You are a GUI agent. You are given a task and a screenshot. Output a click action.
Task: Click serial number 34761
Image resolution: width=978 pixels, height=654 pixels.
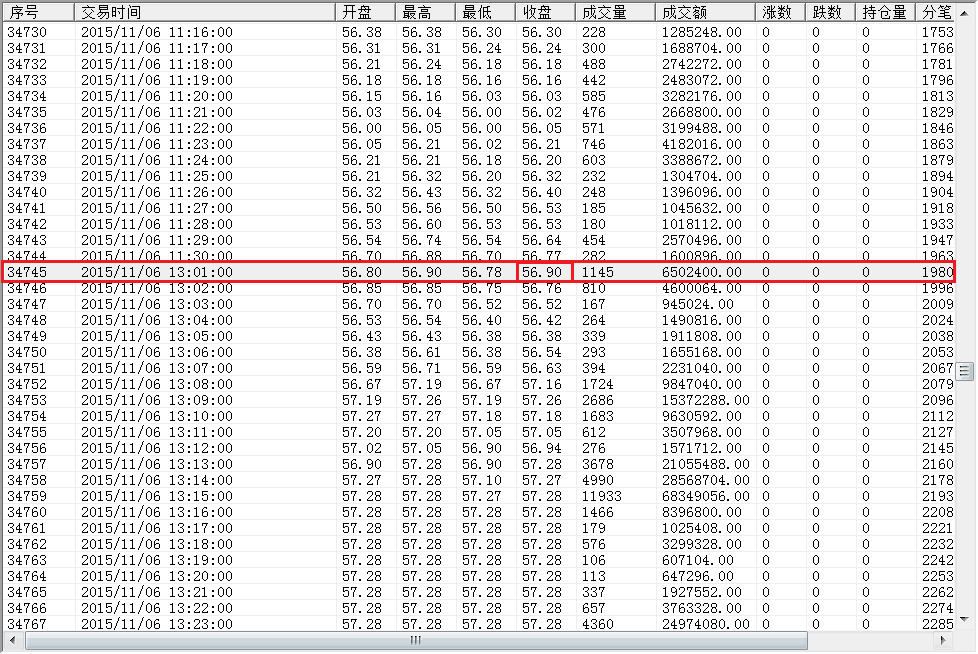click(27, 528)
